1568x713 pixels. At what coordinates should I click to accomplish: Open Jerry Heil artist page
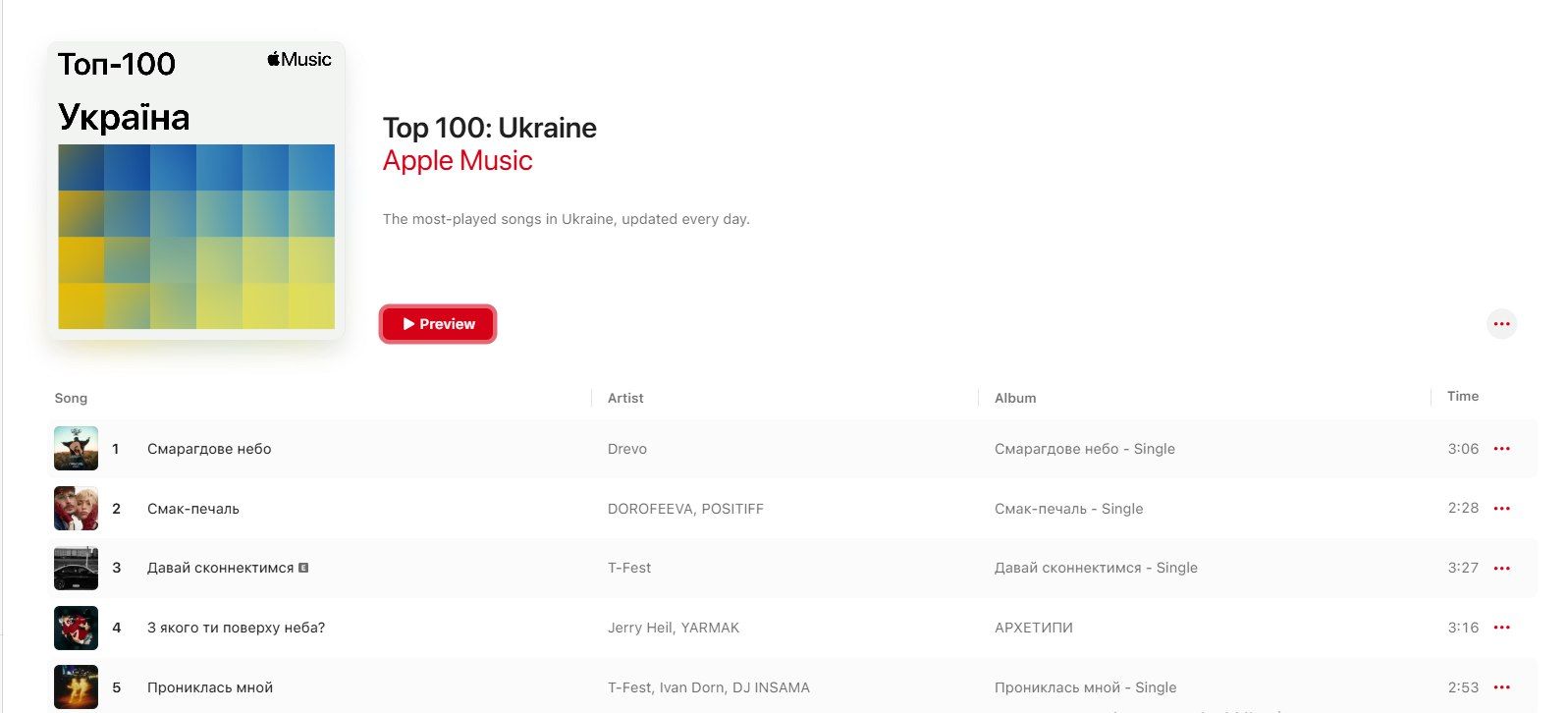640,628
